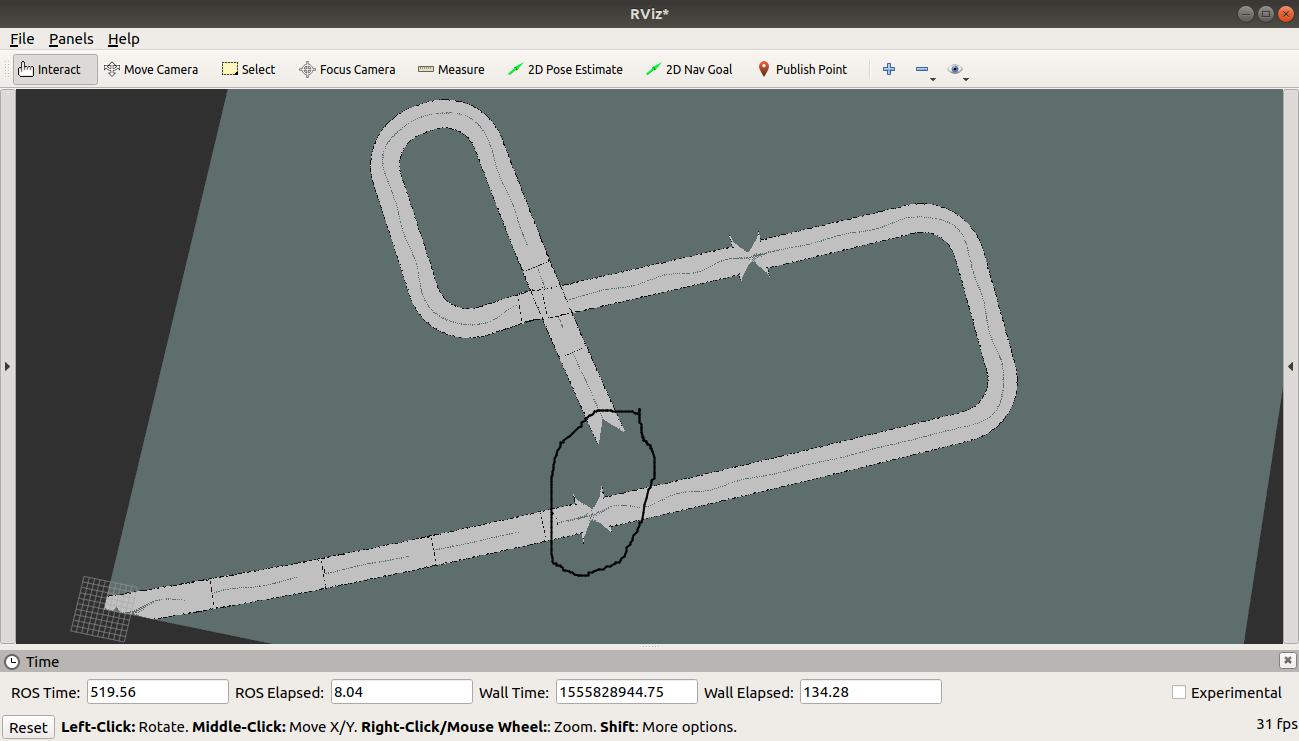Minimize the RViz window
The image size is (1299, 741).
click(1245, 13)
